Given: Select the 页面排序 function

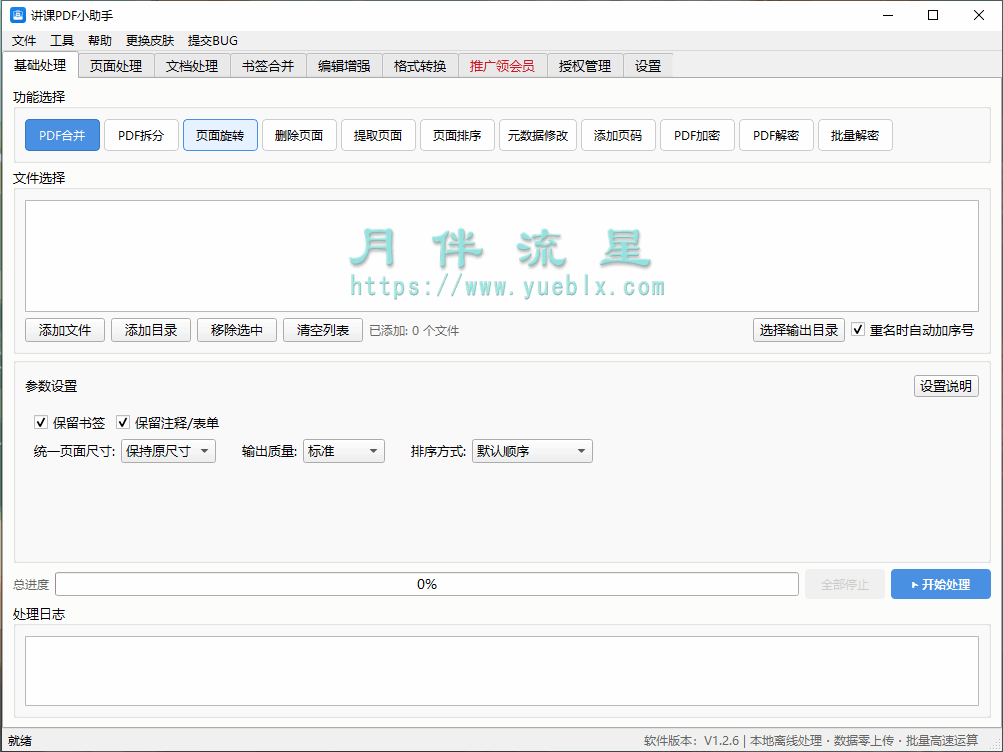Looking at the screenshot, I should pos(457,135).
